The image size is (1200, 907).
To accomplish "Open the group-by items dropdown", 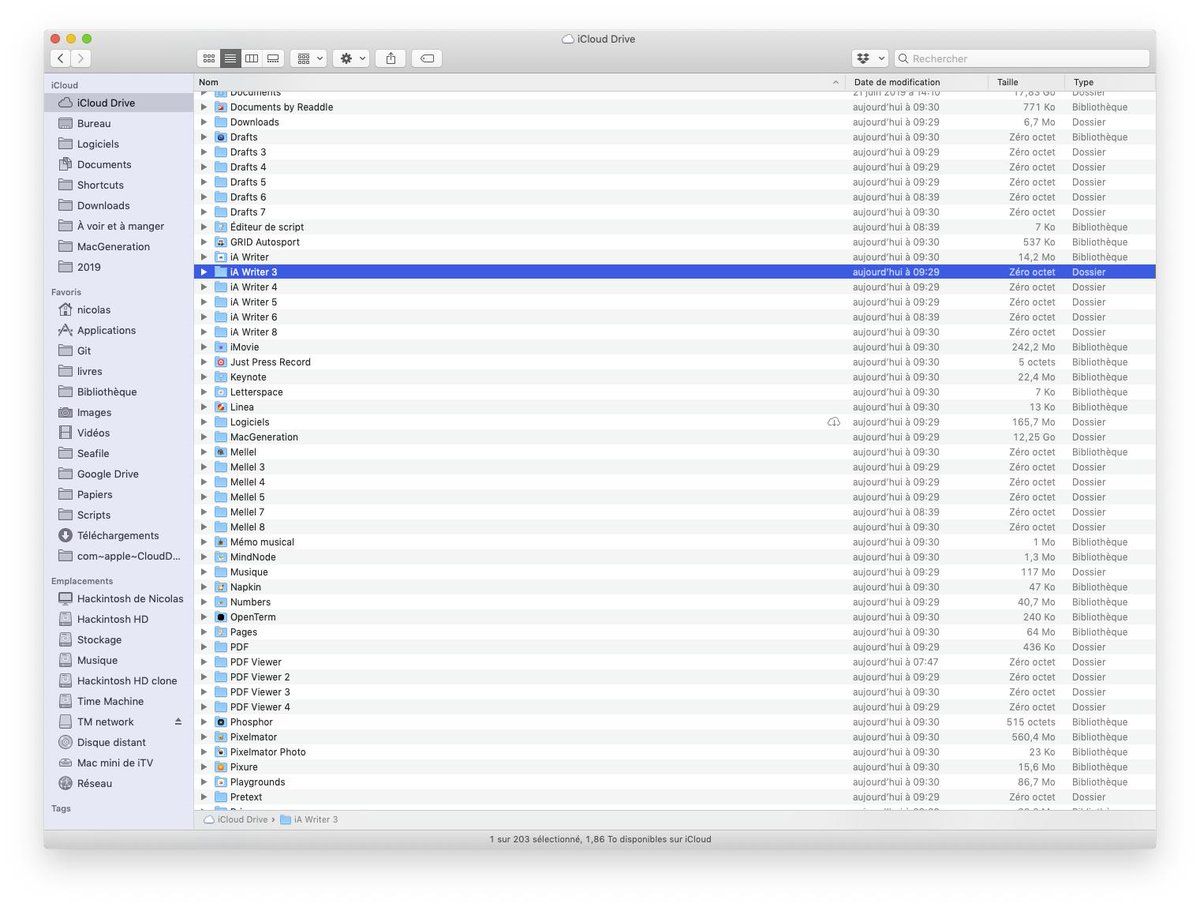I will [x=309, y=59].
